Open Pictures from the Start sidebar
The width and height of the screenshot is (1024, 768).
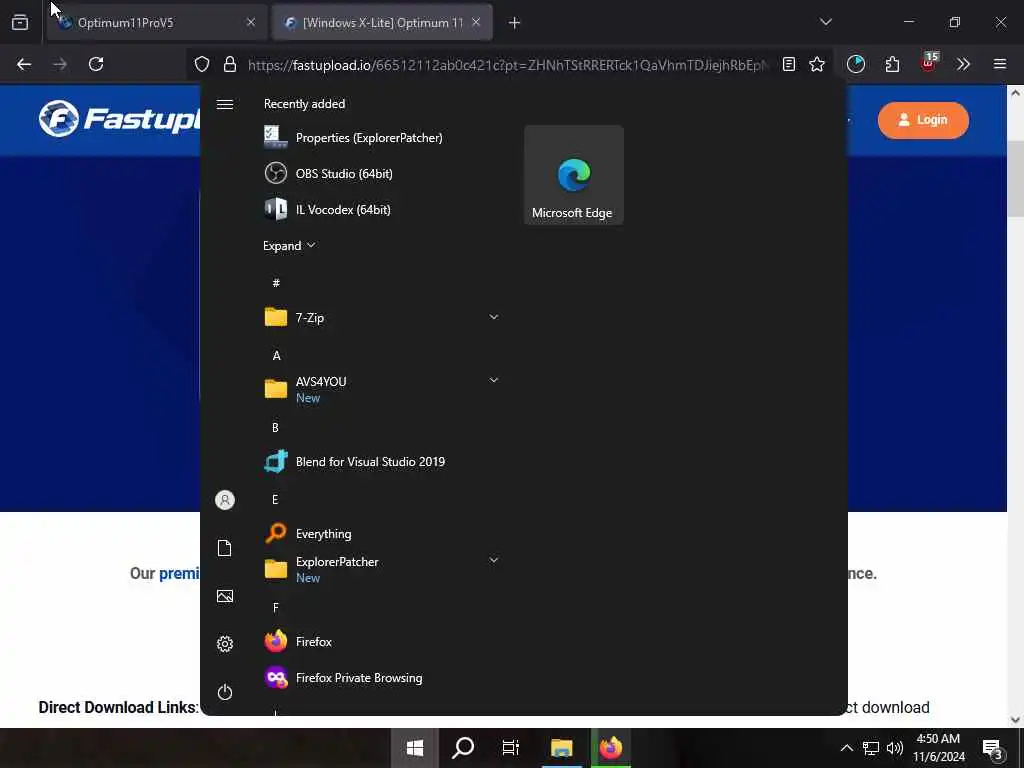(225, 596)
